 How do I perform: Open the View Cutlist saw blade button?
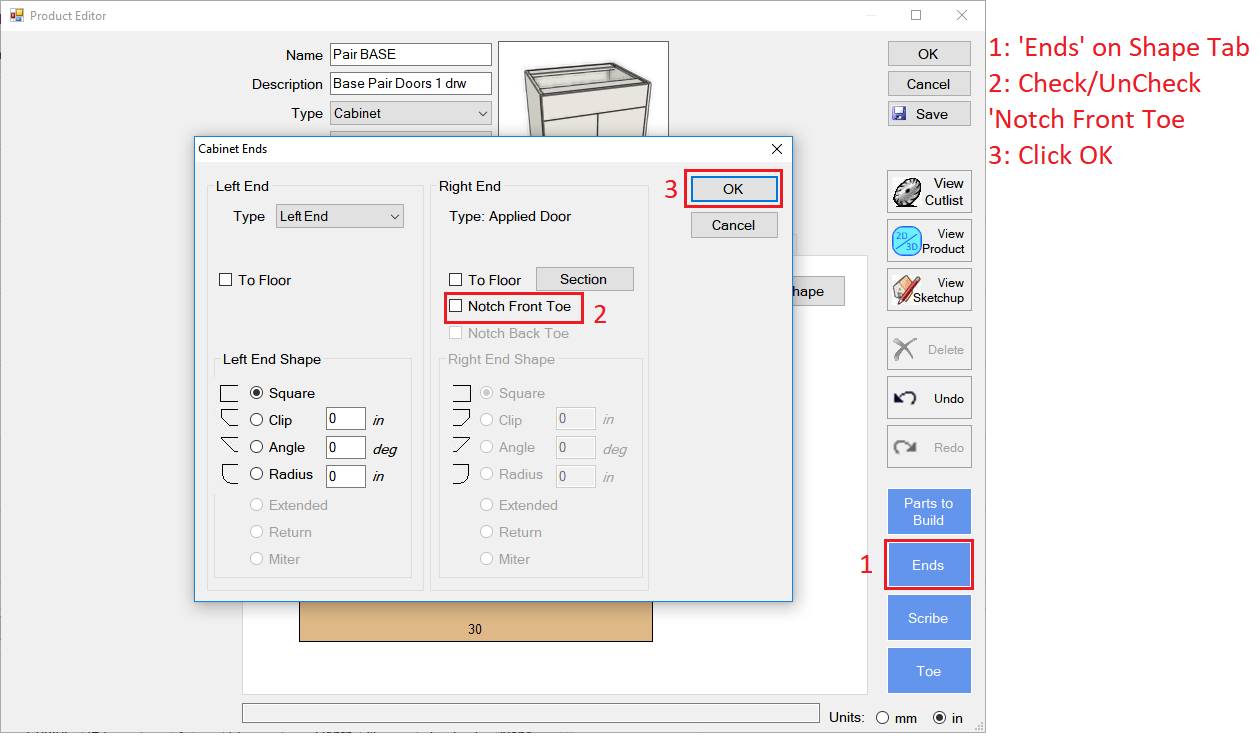pyautogui.click(x=928, y=191)
